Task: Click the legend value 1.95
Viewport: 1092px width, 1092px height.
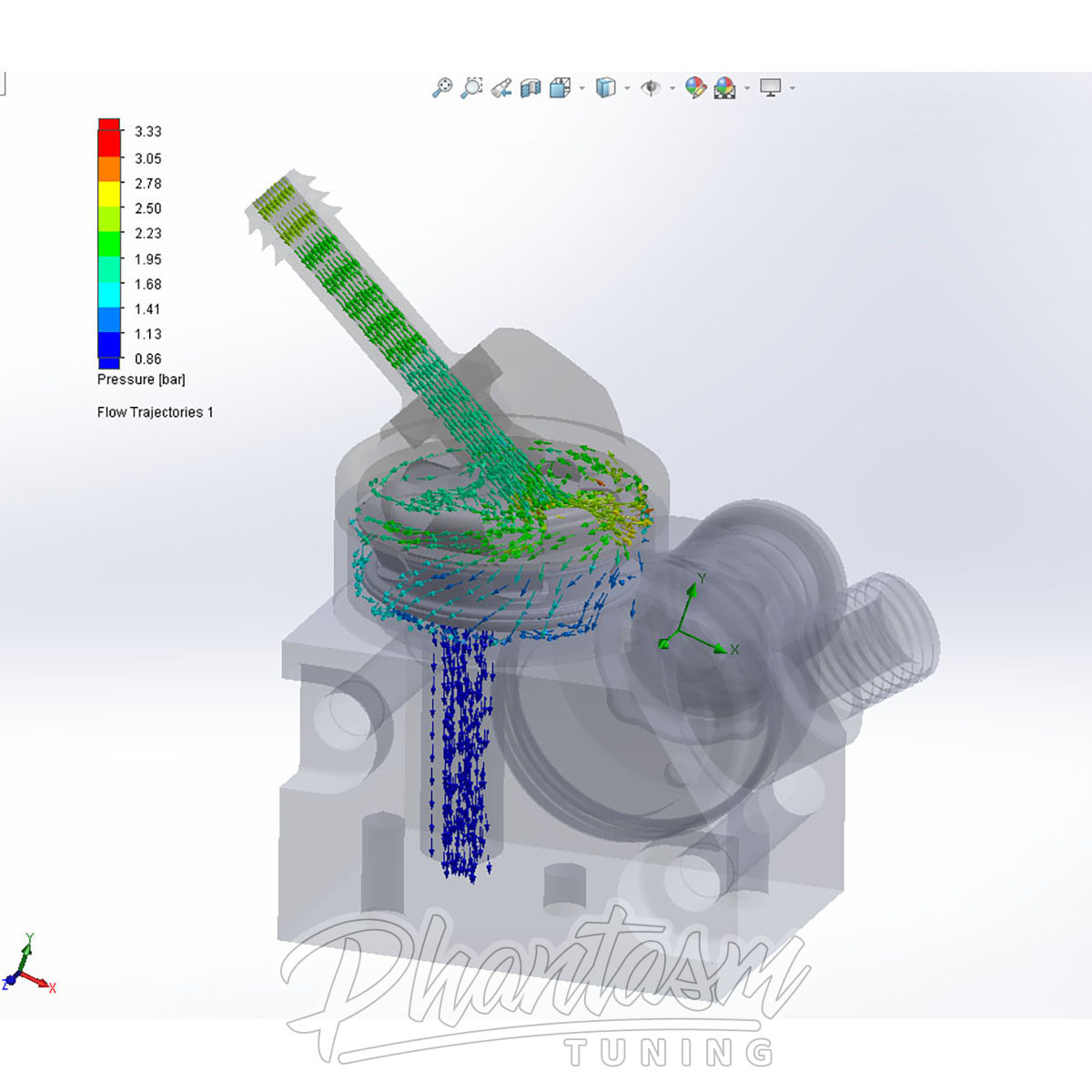Action: pyautogui.click(x=148, y=259)
